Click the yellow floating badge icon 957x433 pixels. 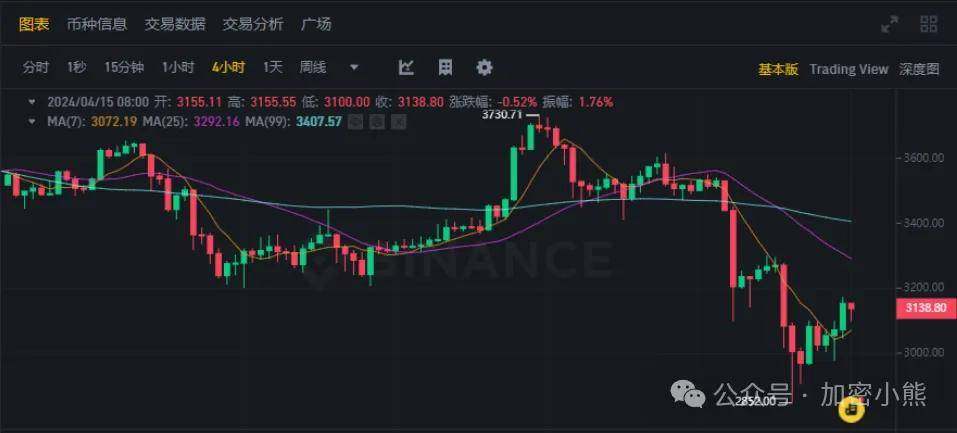click(x=851, y=409)
